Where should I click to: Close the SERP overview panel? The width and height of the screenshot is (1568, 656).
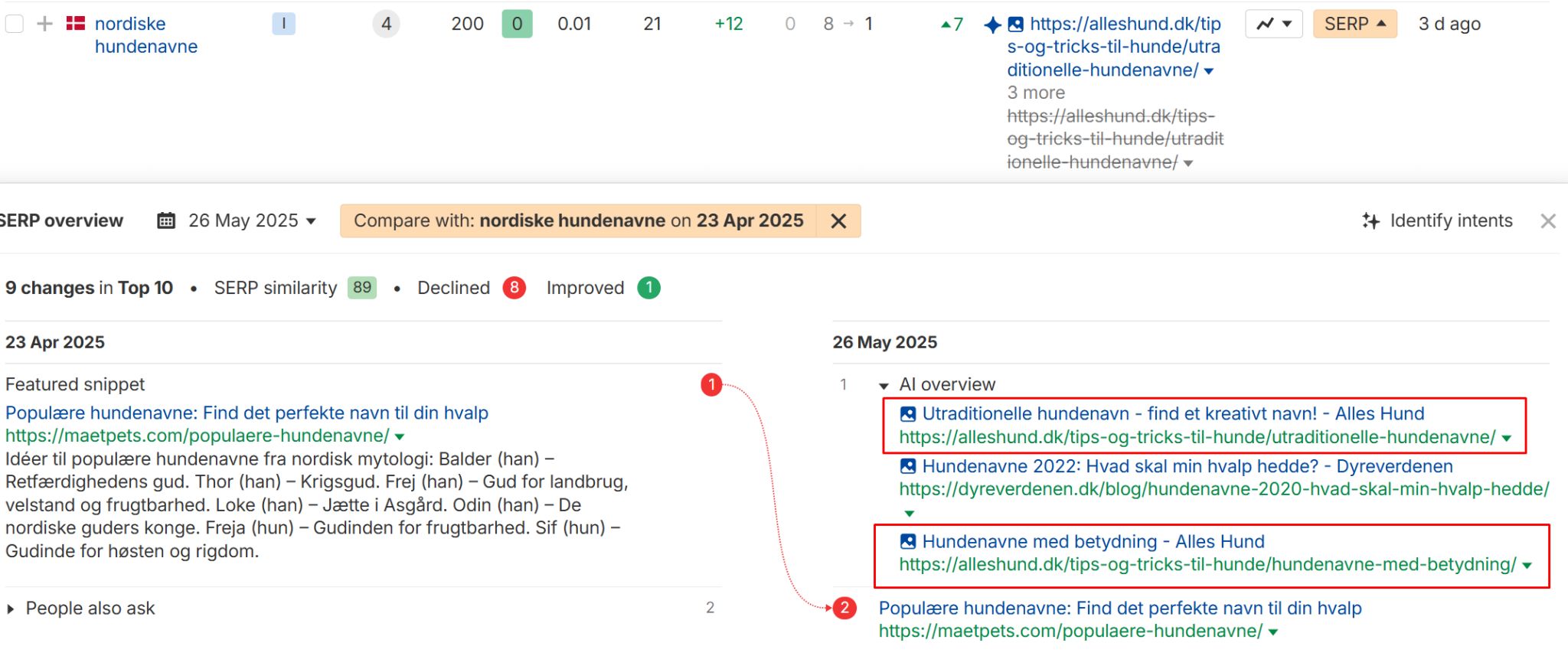coord(1547,221)
